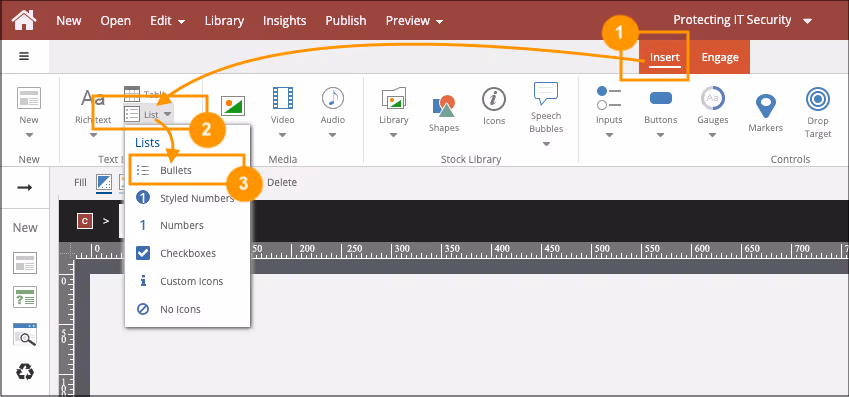
Task: Click the browser magnifier sidebar icon
Action: (25, 335)
